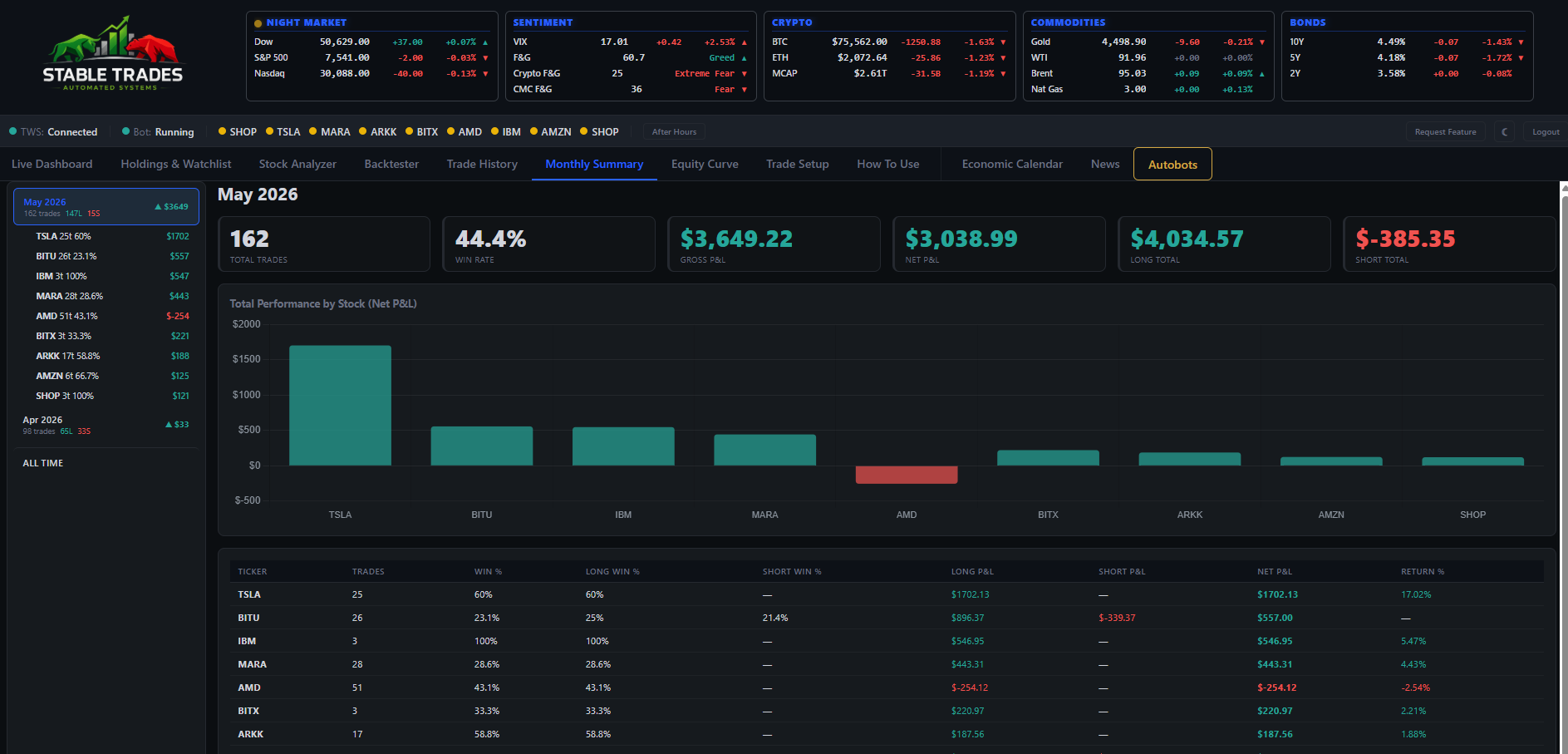This screenshot has width=1568, height=754.
Task: Click the BITU bar in performance chart
Action: pyautogui.click(x=482, y=446)
